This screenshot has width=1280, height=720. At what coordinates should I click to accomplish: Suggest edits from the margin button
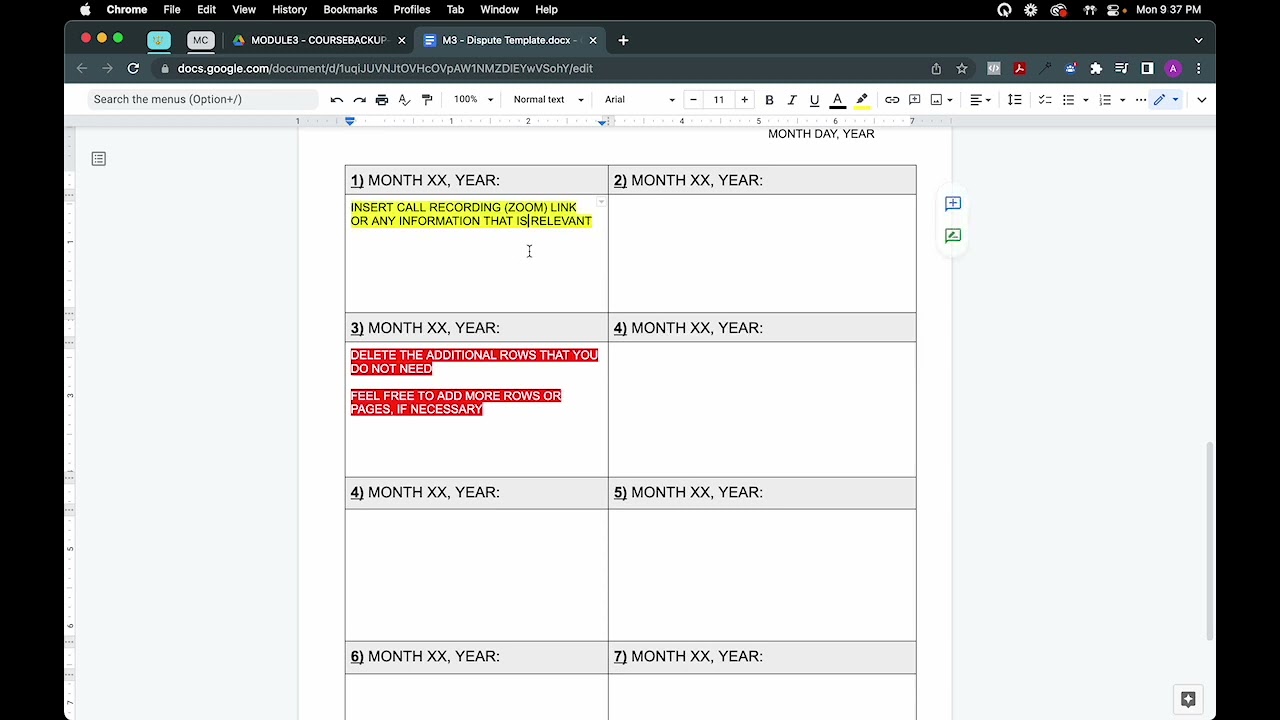[953, 236]
